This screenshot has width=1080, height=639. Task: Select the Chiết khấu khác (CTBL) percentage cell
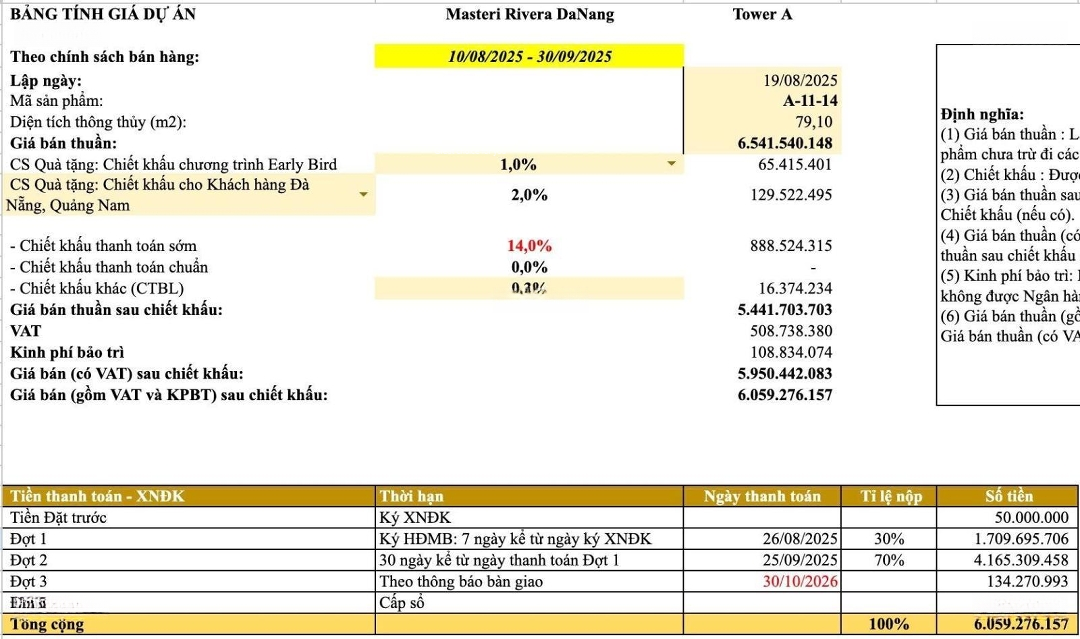tap(529, 288)
